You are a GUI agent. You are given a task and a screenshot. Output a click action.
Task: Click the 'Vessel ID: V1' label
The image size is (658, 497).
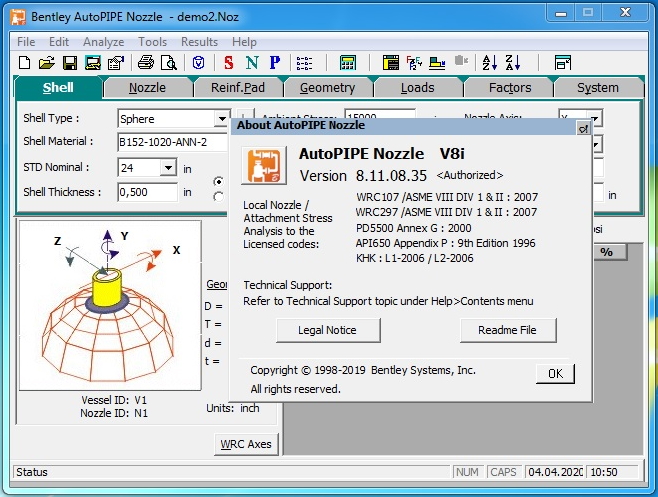coord(114,400)
